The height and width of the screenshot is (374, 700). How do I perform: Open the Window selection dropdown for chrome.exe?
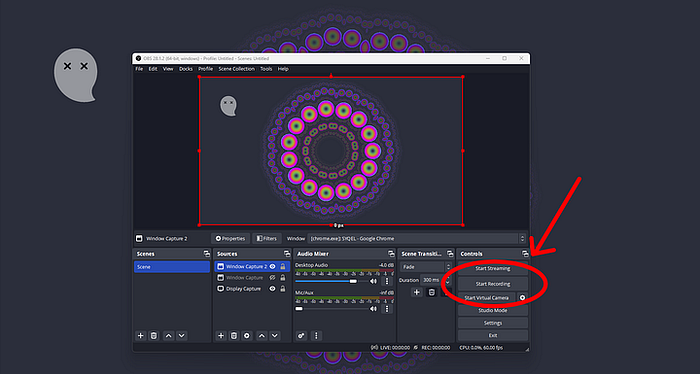[x=417, y=238]
